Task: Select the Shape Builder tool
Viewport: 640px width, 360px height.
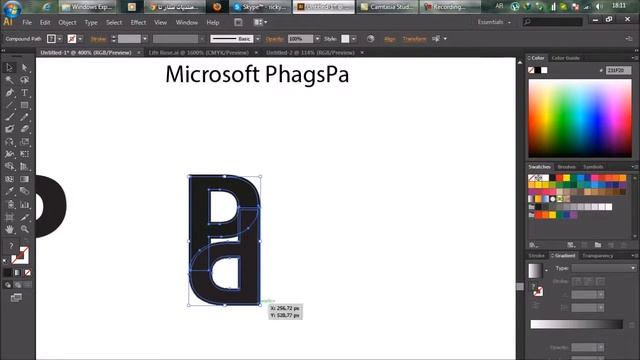Action: [9, 167]
